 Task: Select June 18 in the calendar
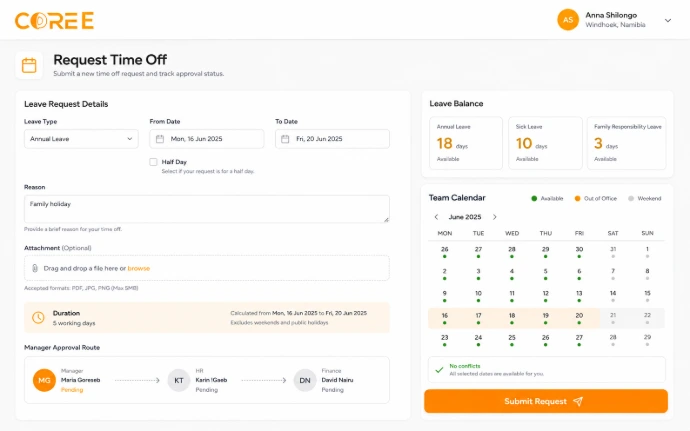tap(512, 318)
